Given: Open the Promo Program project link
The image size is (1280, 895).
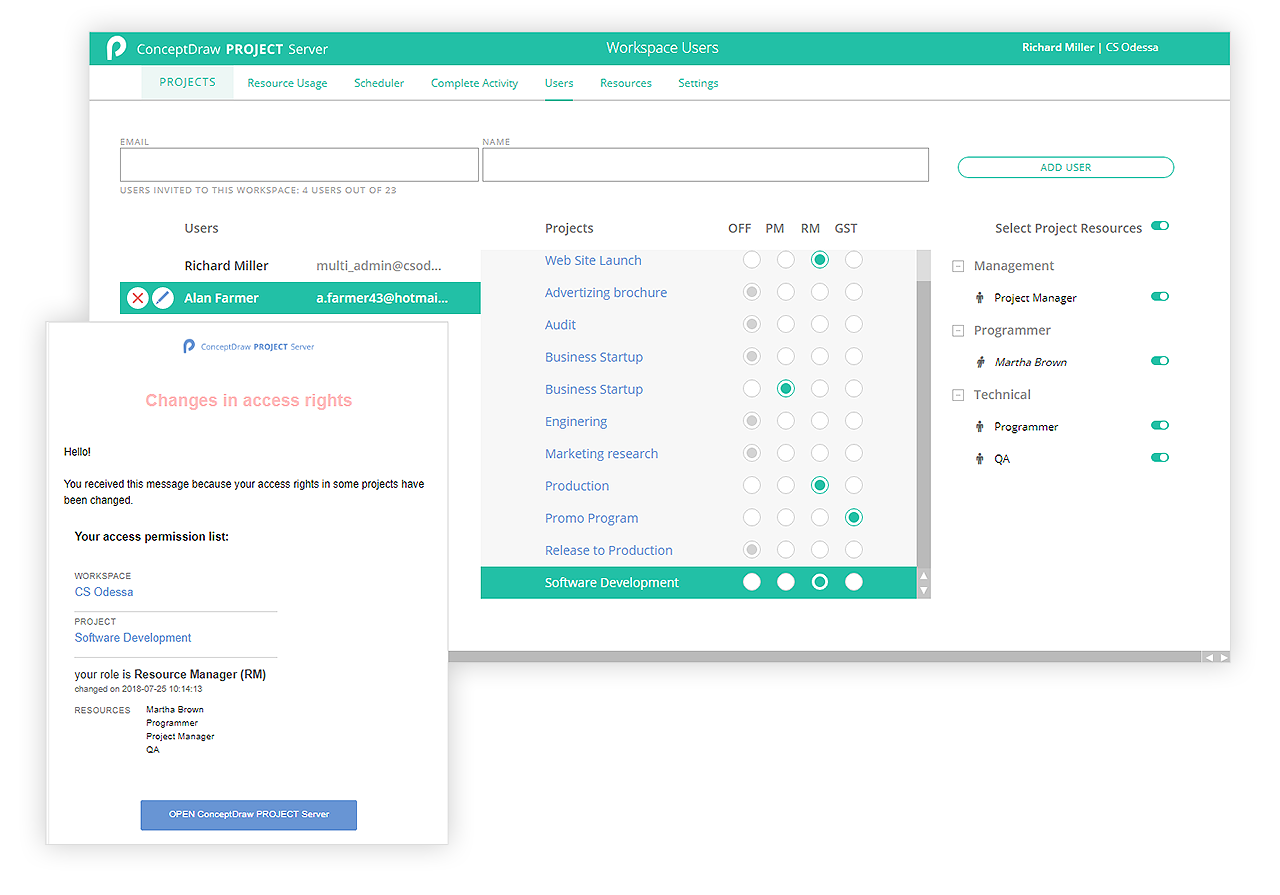Looking at the screenshot, I should [x=591, y=518].
